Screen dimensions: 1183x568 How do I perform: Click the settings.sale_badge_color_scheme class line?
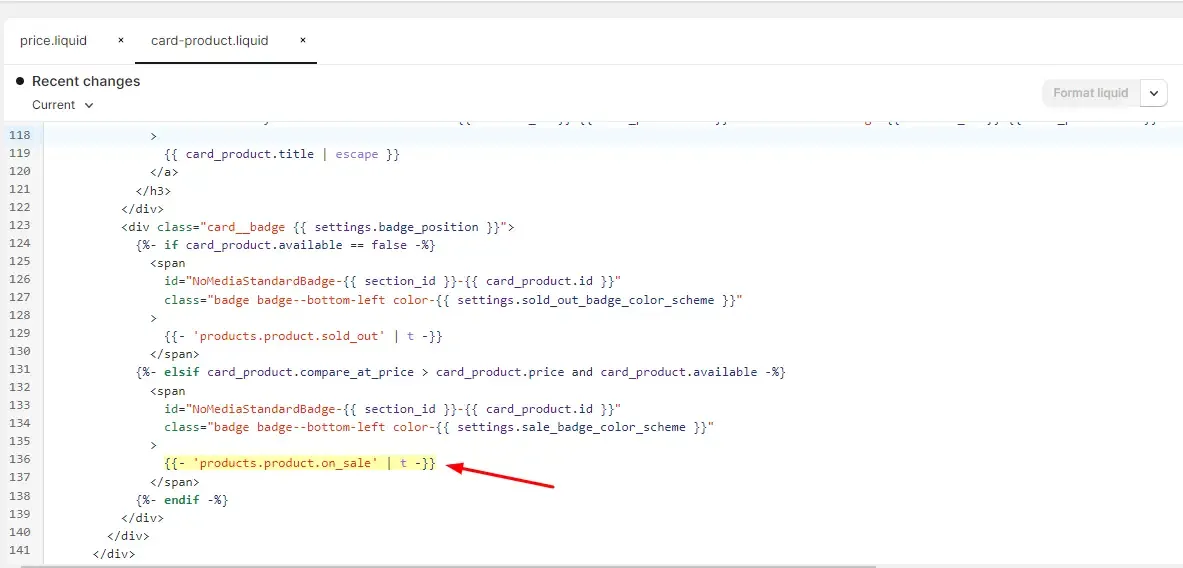coord(439,427)
